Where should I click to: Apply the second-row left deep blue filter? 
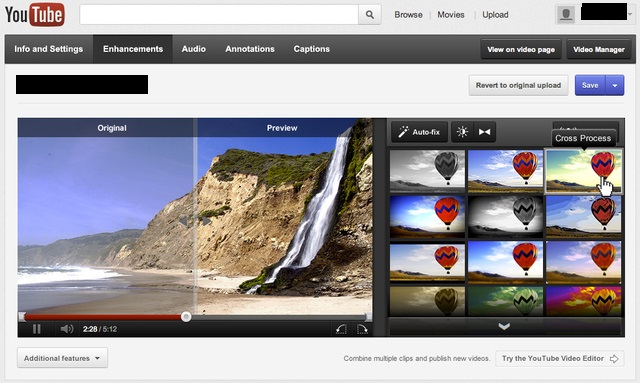pos(427,216)
